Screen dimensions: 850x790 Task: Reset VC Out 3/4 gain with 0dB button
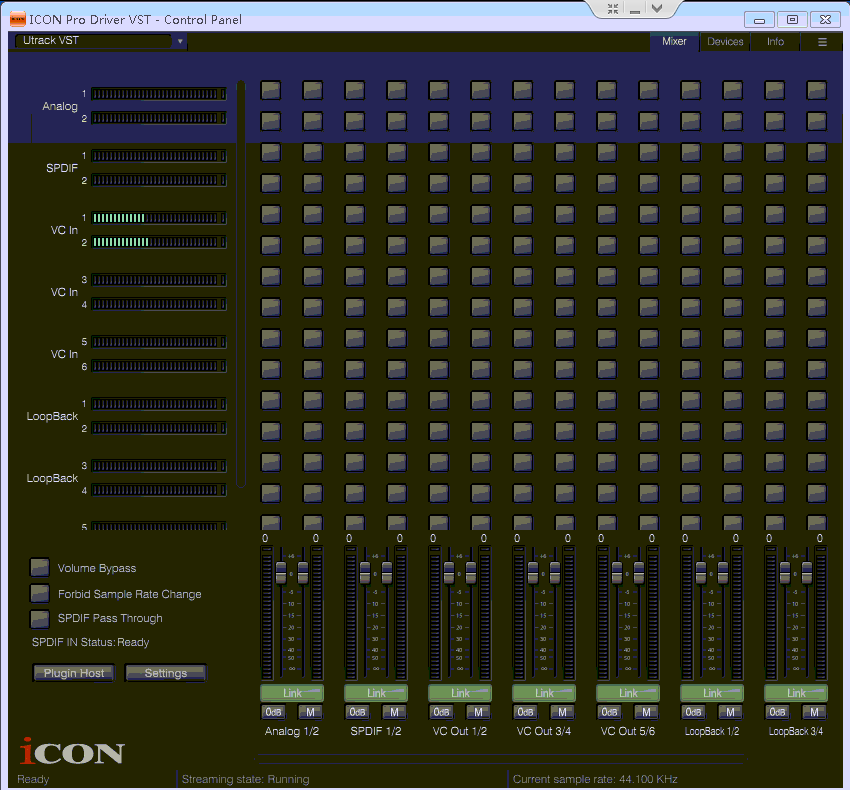tap(525, 712)
